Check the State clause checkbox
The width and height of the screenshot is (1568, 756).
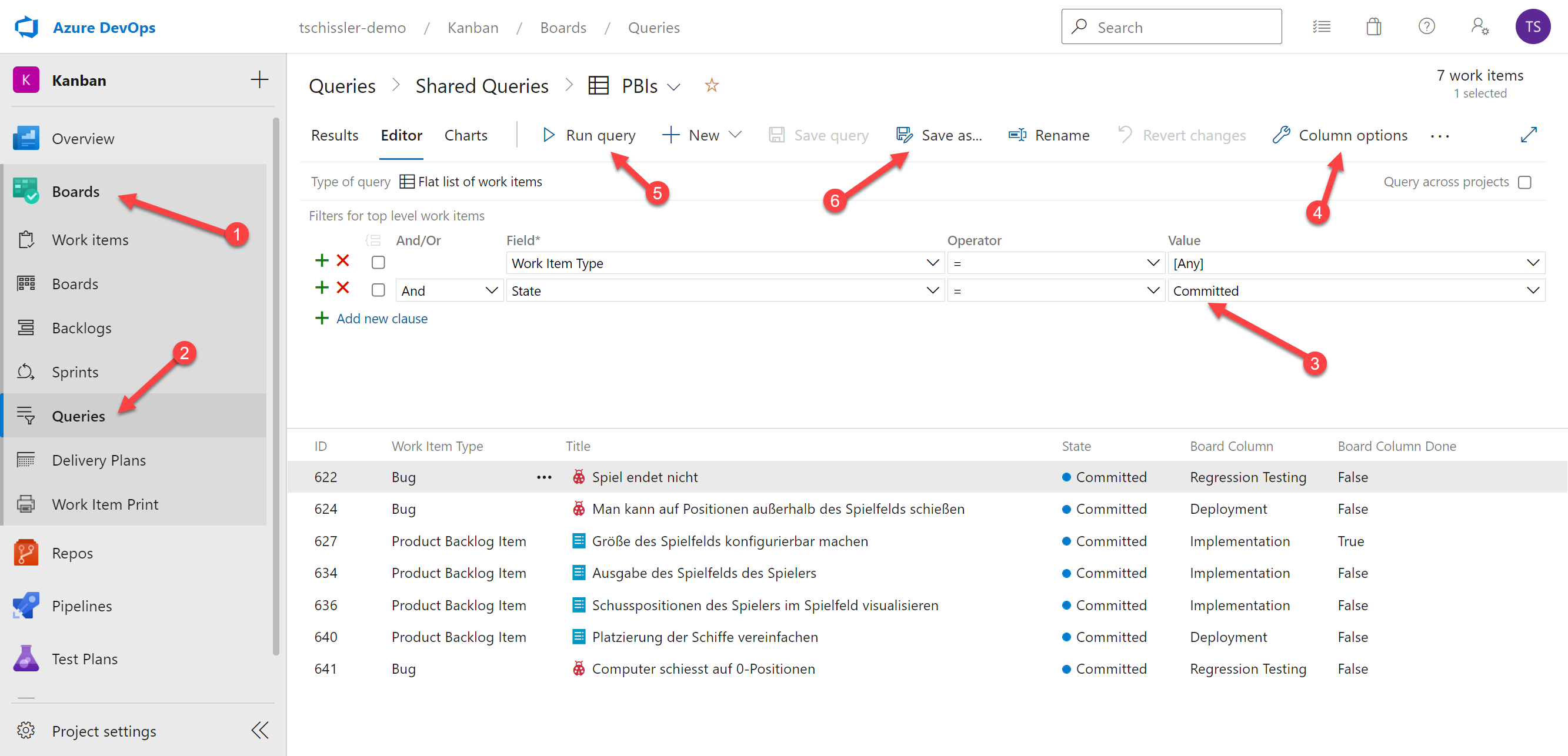point(378,290)
